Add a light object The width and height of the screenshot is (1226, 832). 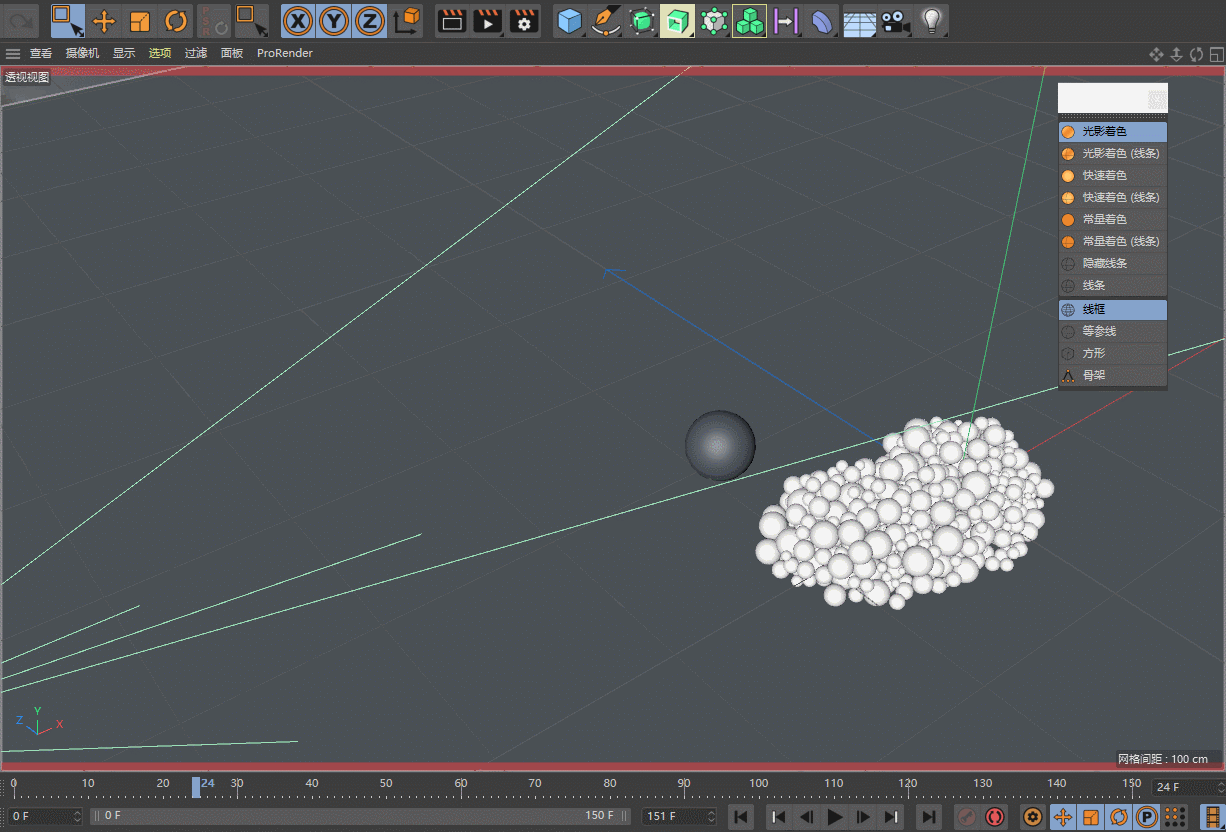(x=931, y=20)
